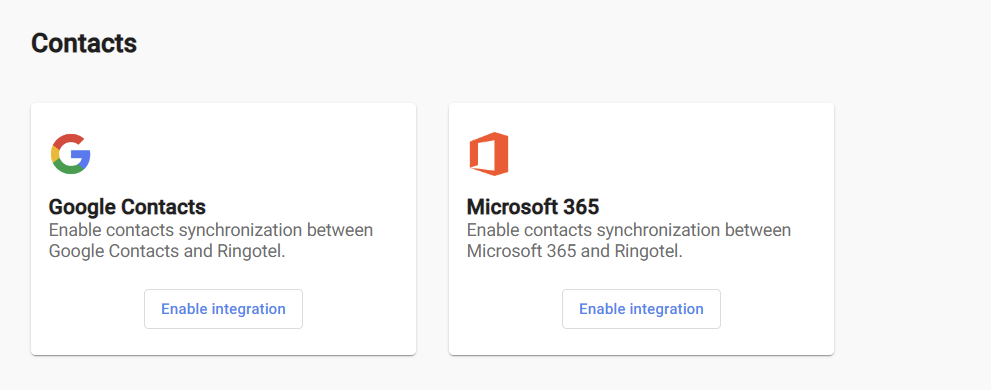Click empty background right of Microsoft 365 card
This screenshot has width=991, height=390.
tap(910, 228)
